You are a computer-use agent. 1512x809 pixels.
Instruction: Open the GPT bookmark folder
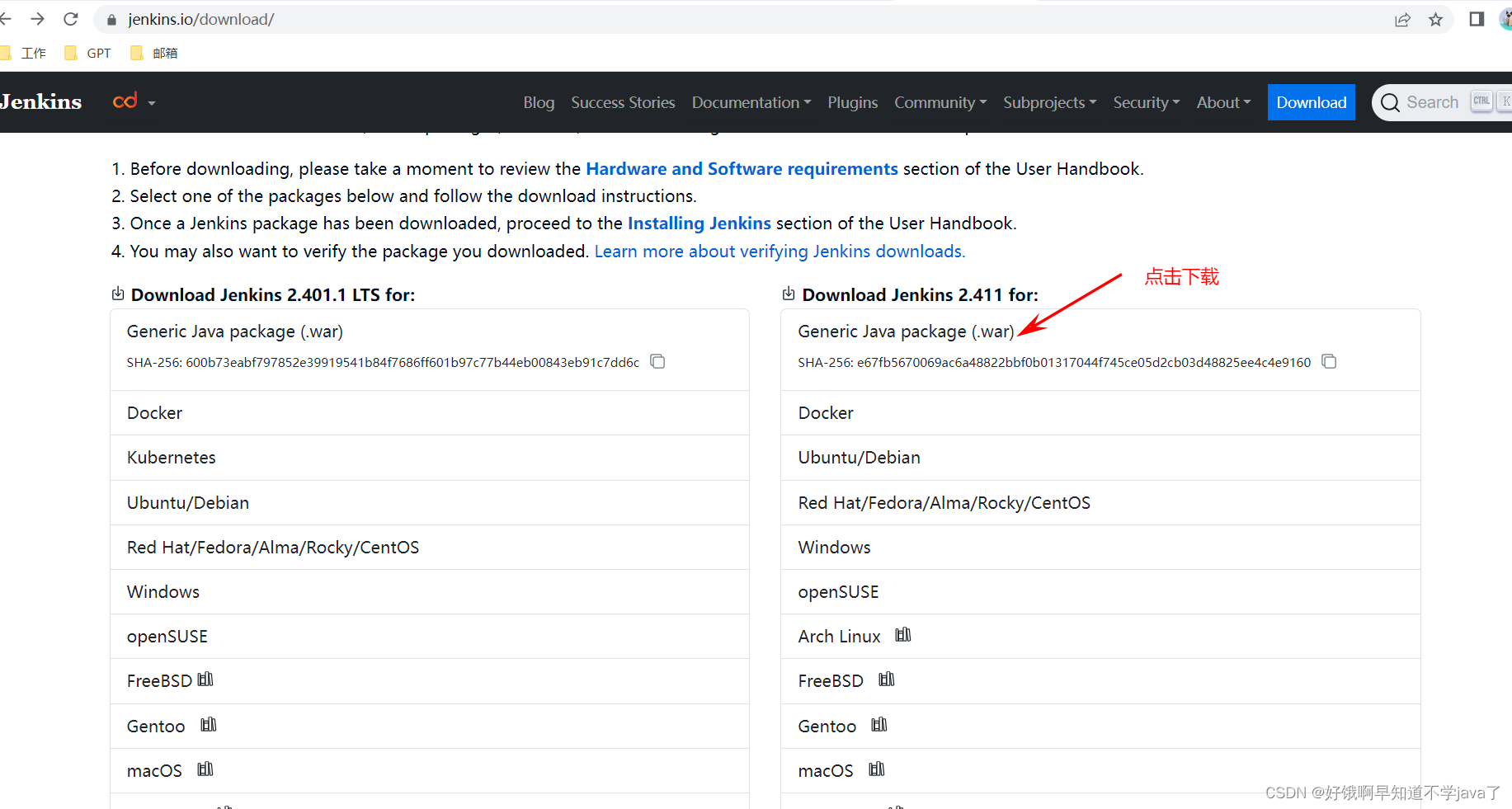tap(88, 53)
